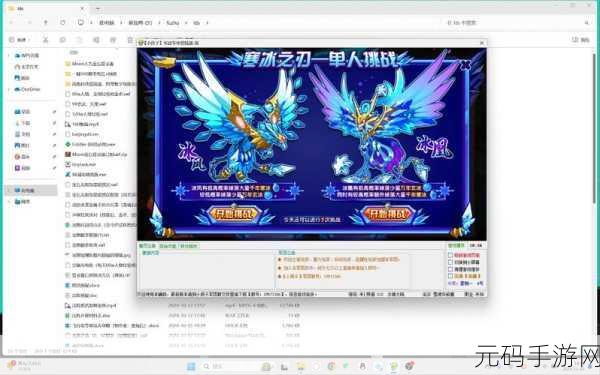This screenshot has width=600, height=375.
Task: Click the 此电脑 breadcrumb in address bar
Action: (x=107, y=23)
